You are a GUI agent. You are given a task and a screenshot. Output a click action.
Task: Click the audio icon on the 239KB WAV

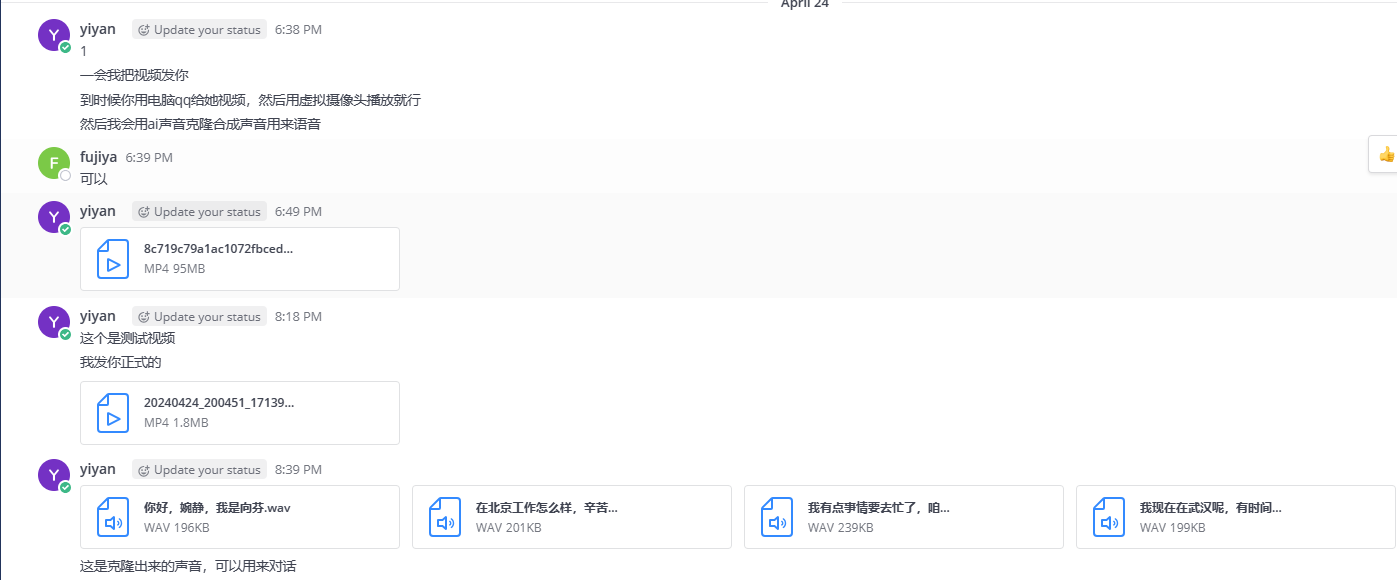click(777, 517)
